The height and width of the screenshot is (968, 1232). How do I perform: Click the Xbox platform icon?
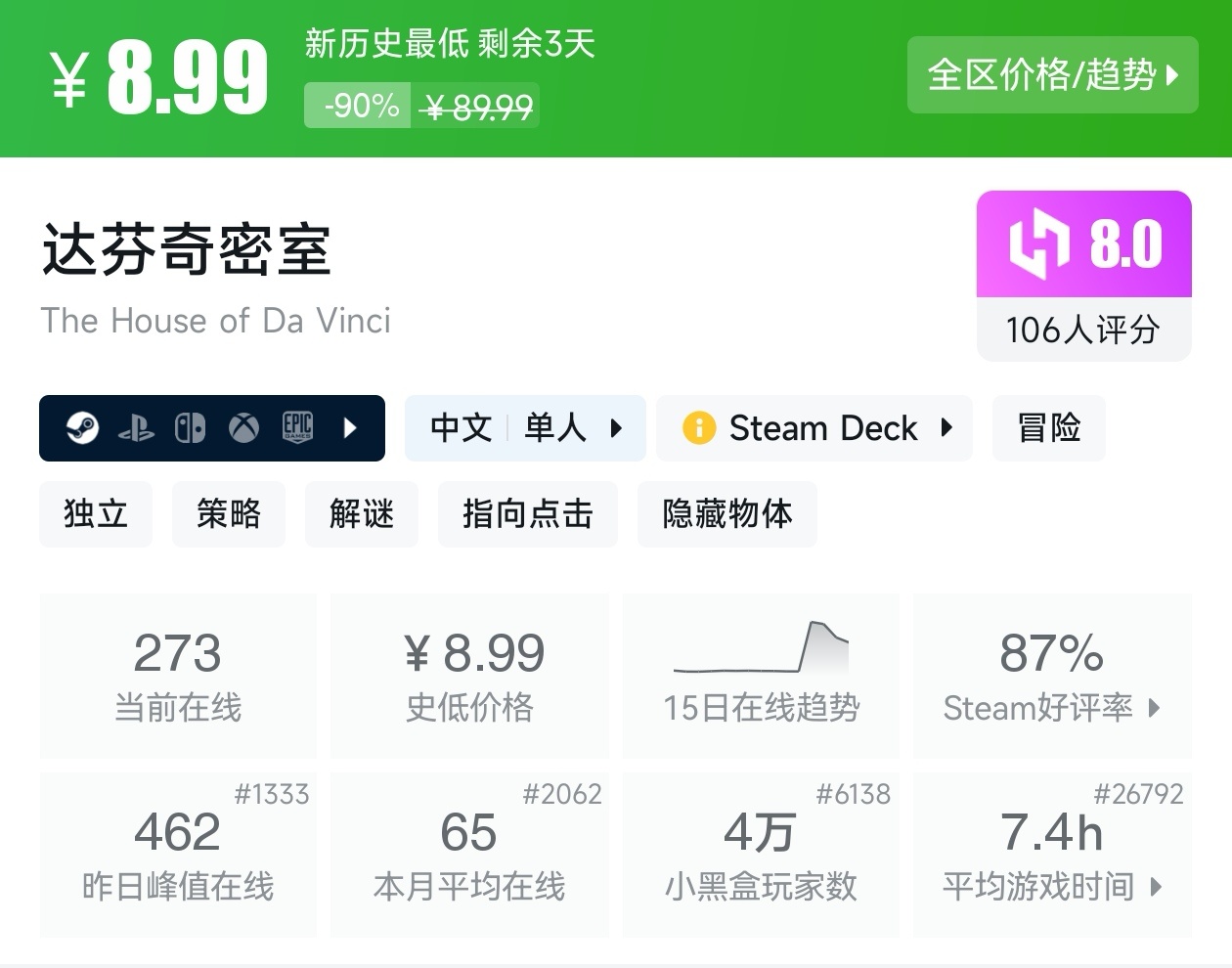coord(243,428)
